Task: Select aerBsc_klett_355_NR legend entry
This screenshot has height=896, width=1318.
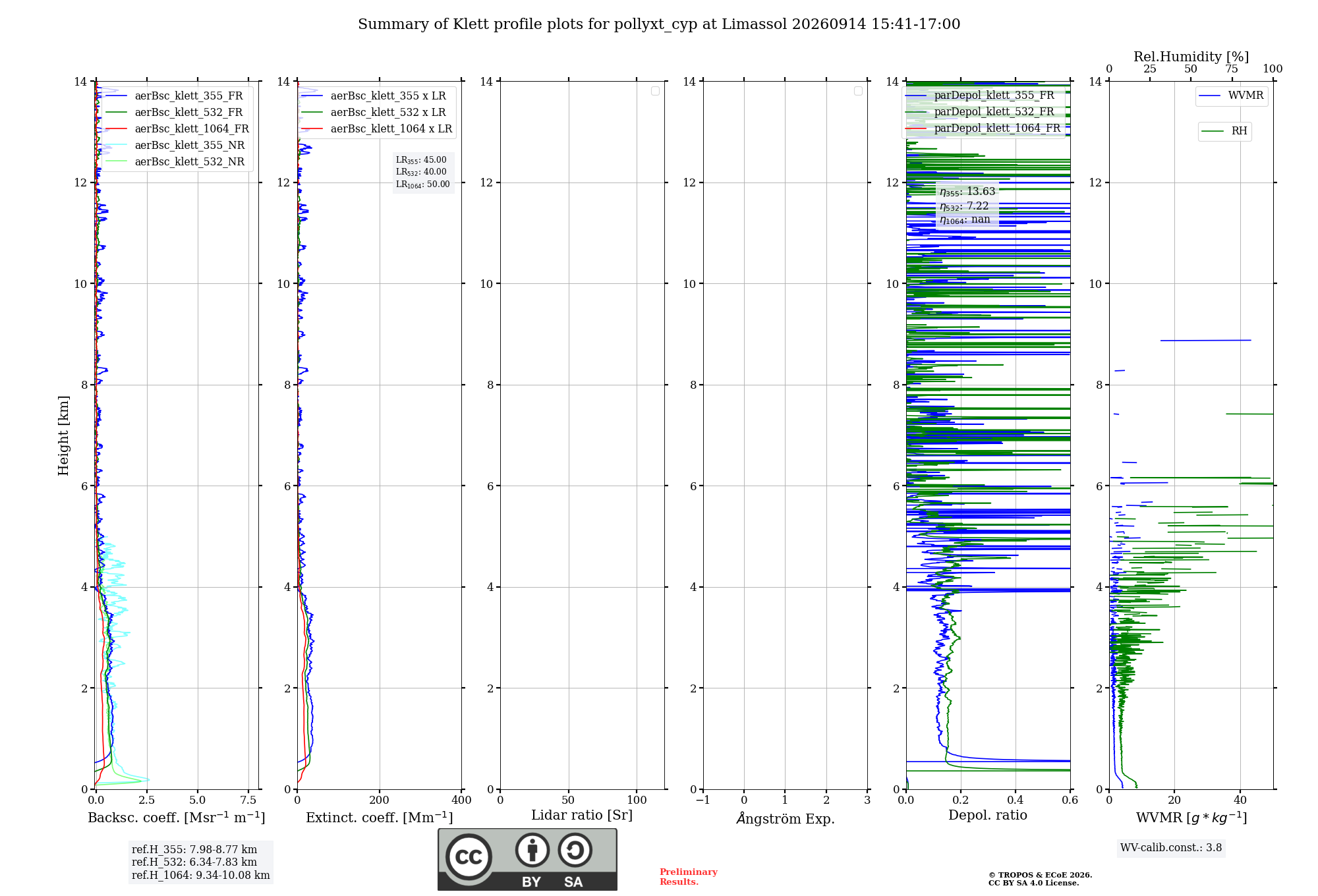Action: [x=177, y=145]
